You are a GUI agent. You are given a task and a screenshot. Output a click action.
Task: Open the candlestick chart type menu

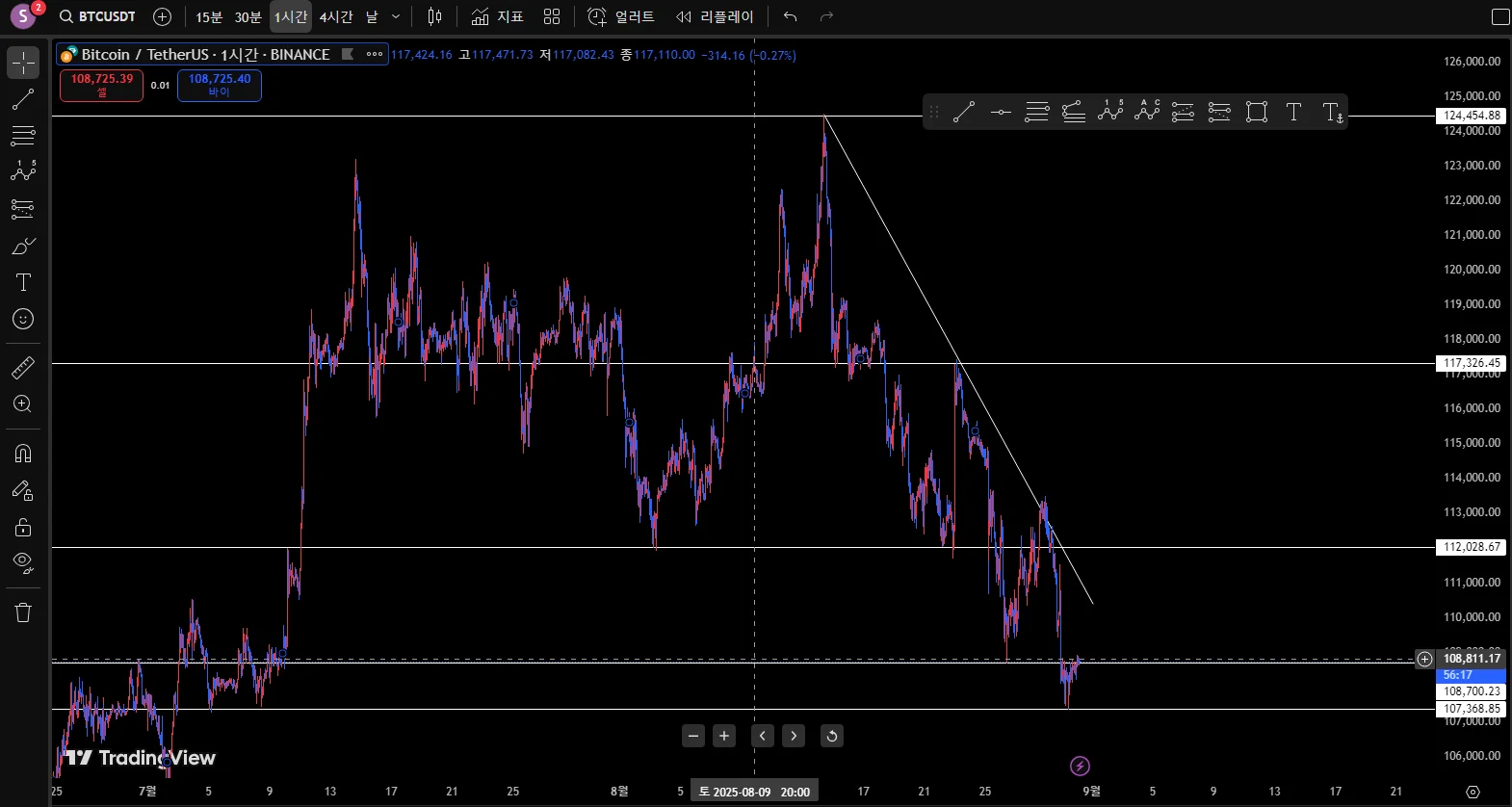coord(434,16)
